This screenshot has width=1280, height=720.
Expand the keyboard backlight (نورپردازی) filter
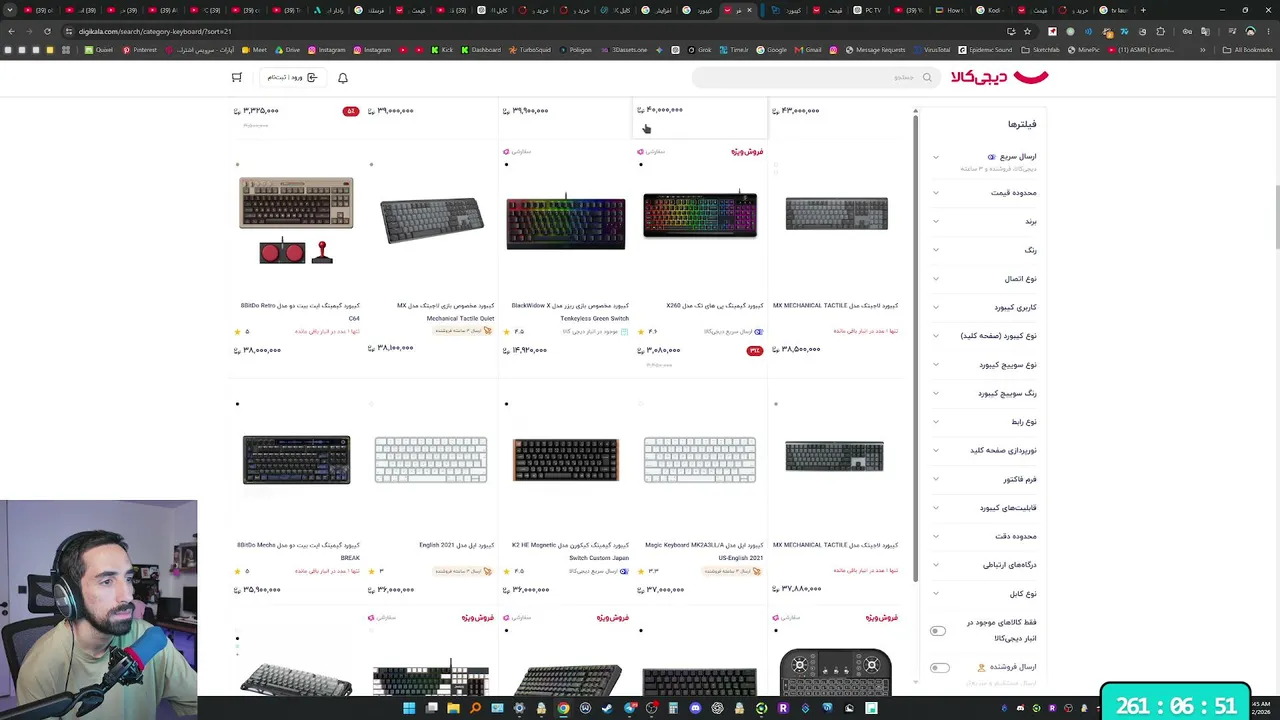point(984,451)
